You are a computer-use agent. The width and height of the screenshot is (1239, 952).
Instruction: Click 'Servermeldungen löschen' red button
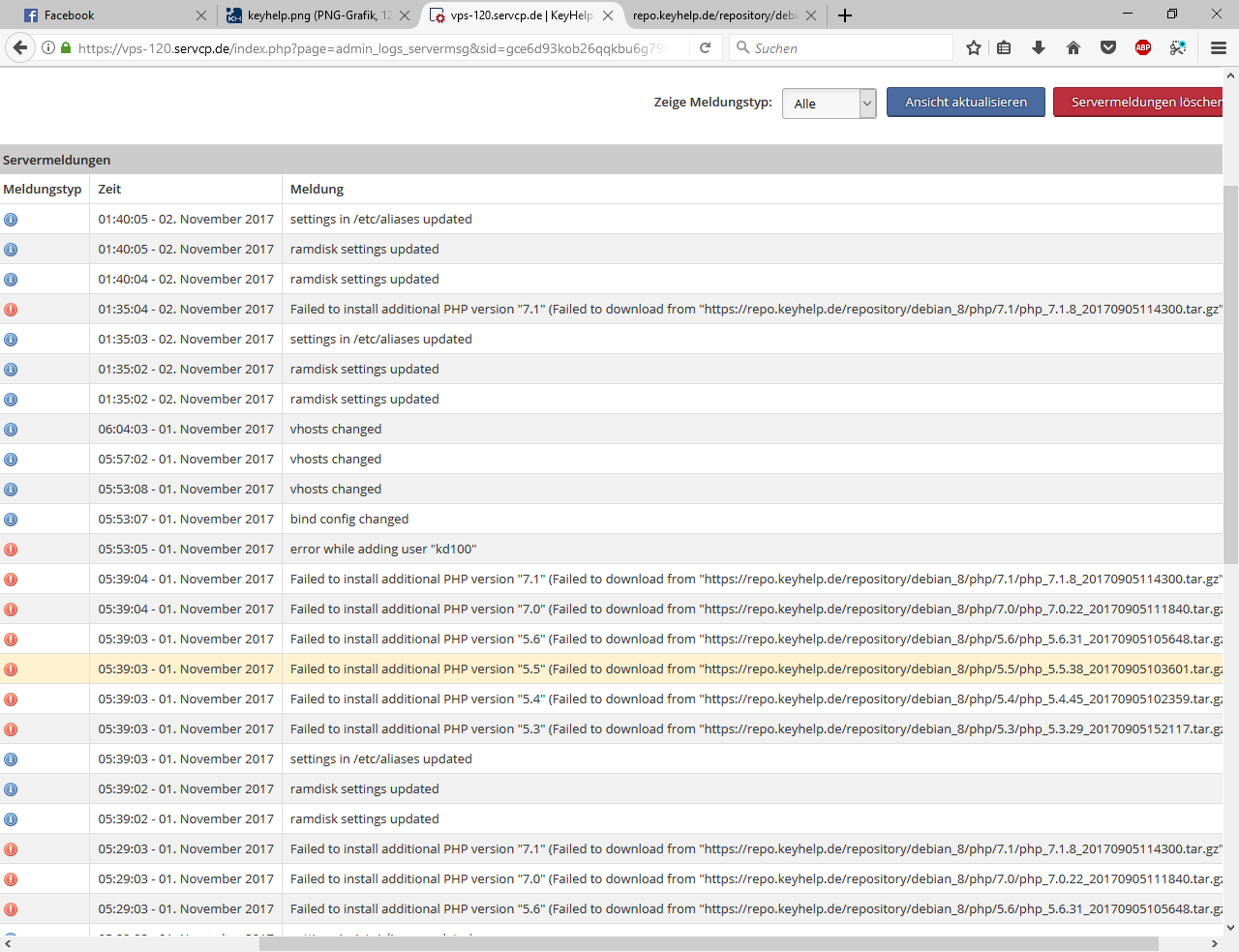pyautogui.click(x=1140, y=103)
